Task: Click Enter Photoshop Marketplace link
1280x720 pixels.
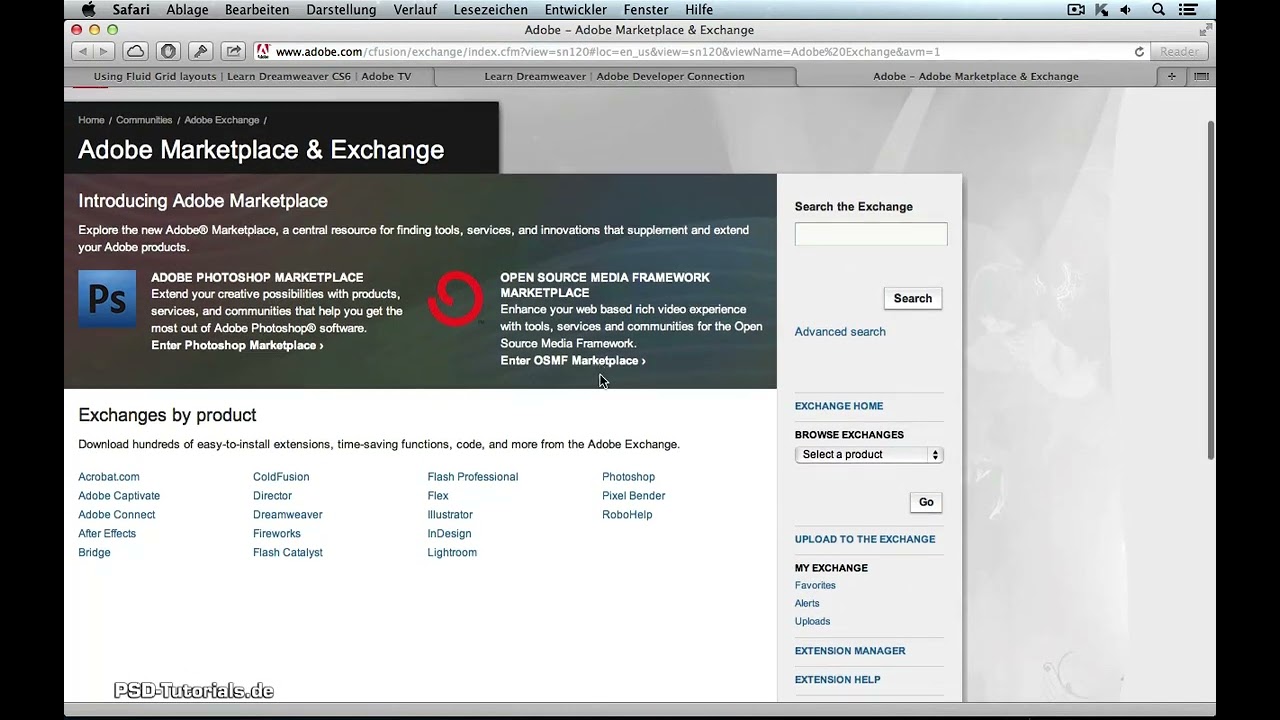Action: click(x=237, y=345)
